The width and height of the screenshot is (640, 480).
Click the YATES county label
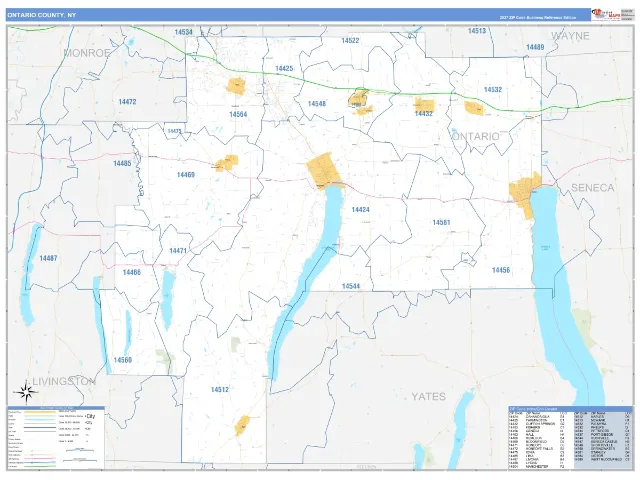point(429,396)
